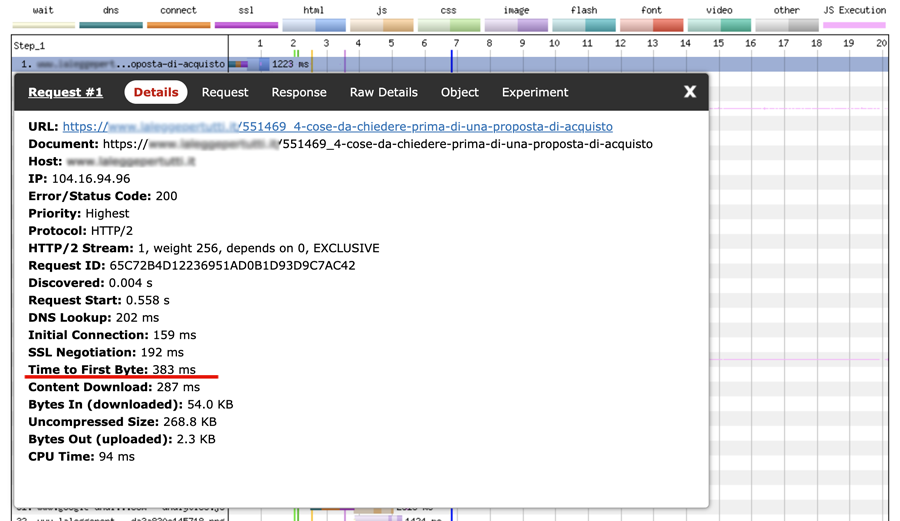Image resolution: width=900 pixels, height=521 pixels.
Task: Click the Priority: Highest line
Action: pyautogui.click(x=79, y=213)
